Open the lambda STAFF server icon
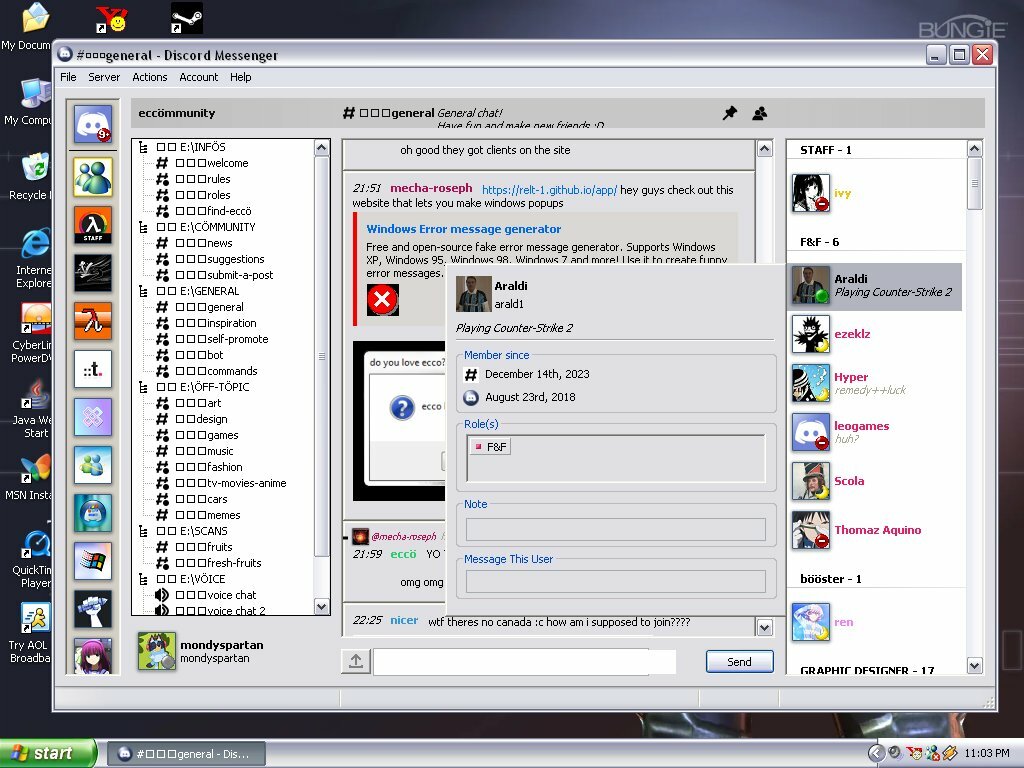 click(93, 225)
